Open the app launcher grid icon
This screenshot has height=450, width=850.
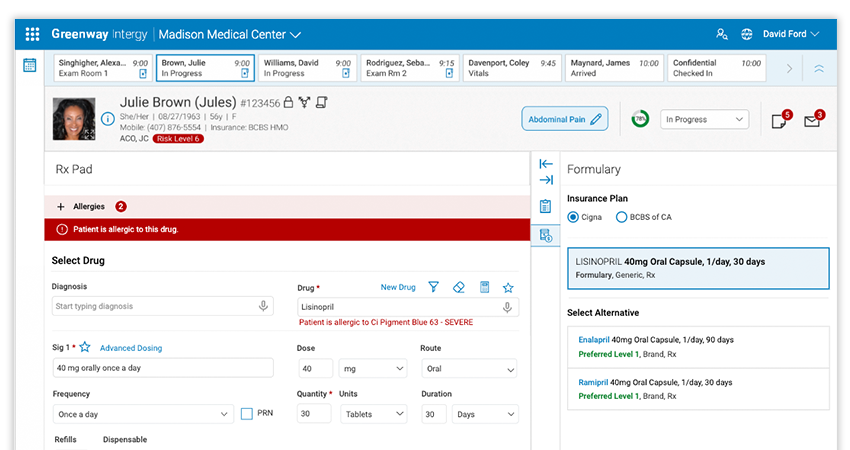click(x=32, y=34)
